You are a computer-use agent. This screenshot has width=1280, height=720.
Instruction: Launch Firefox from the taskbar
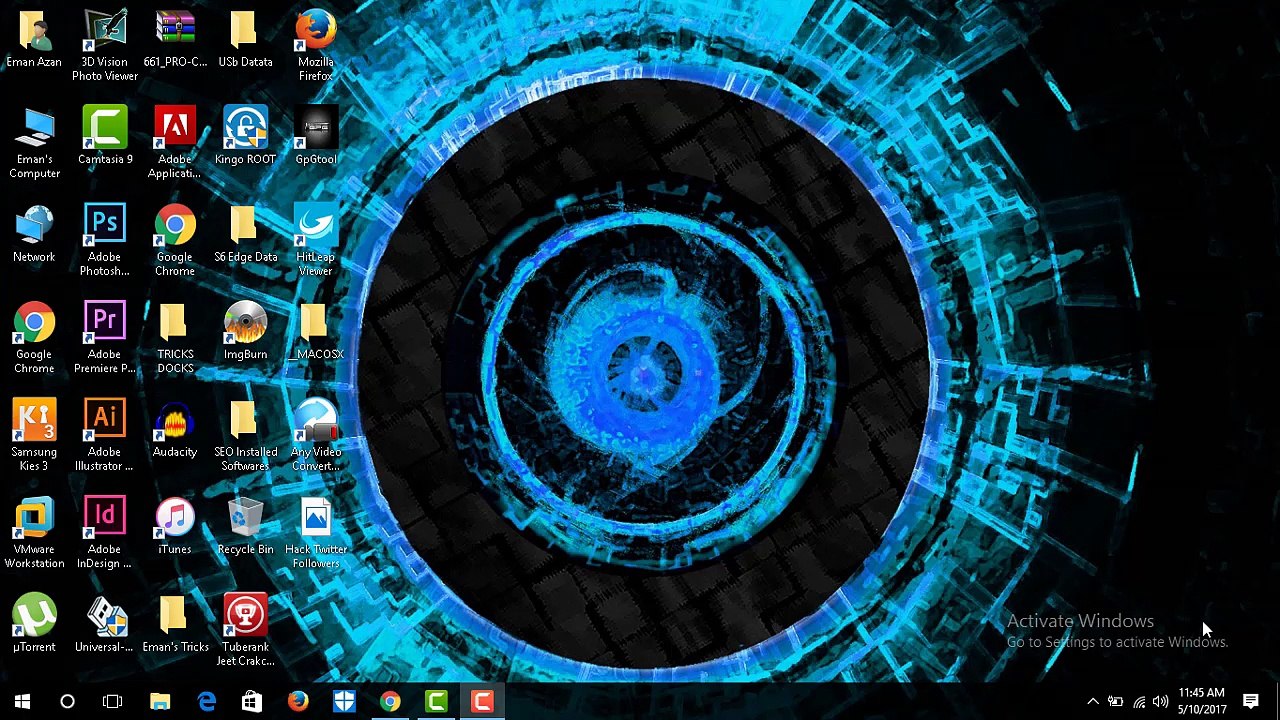click(x=298, y=701)
